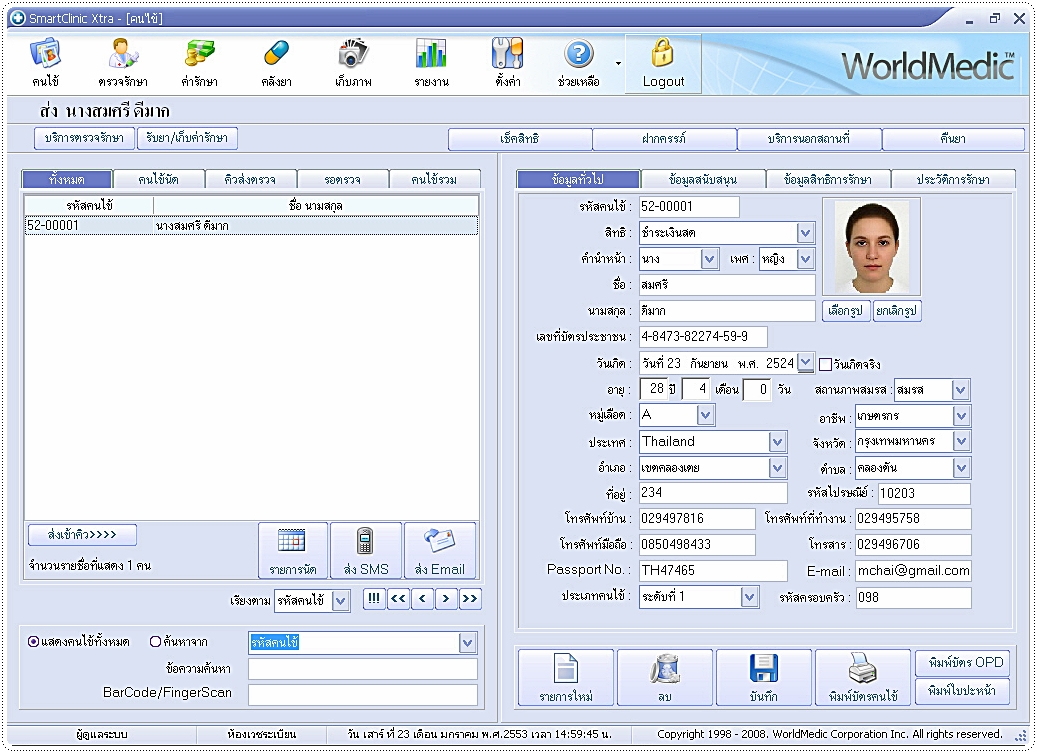Click the พิมพ์บัตร OPD button

point(963,663)
